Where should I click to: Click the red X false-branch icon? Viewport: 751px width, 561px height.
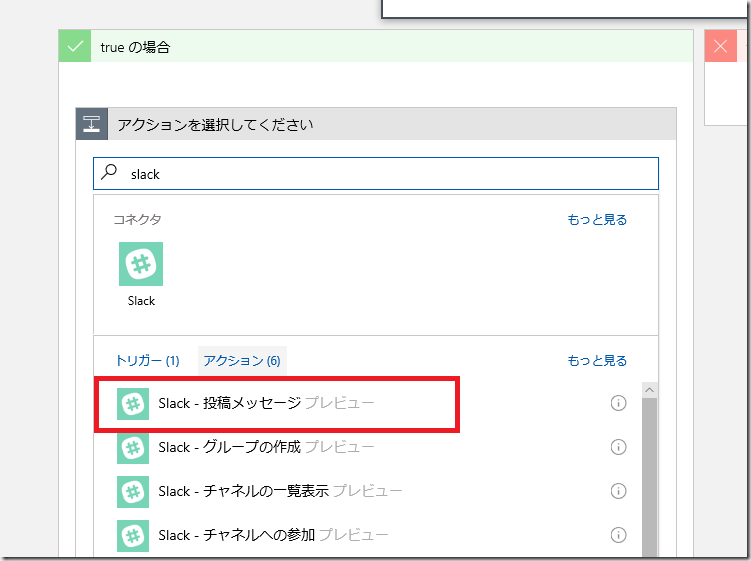pos(720,46)
